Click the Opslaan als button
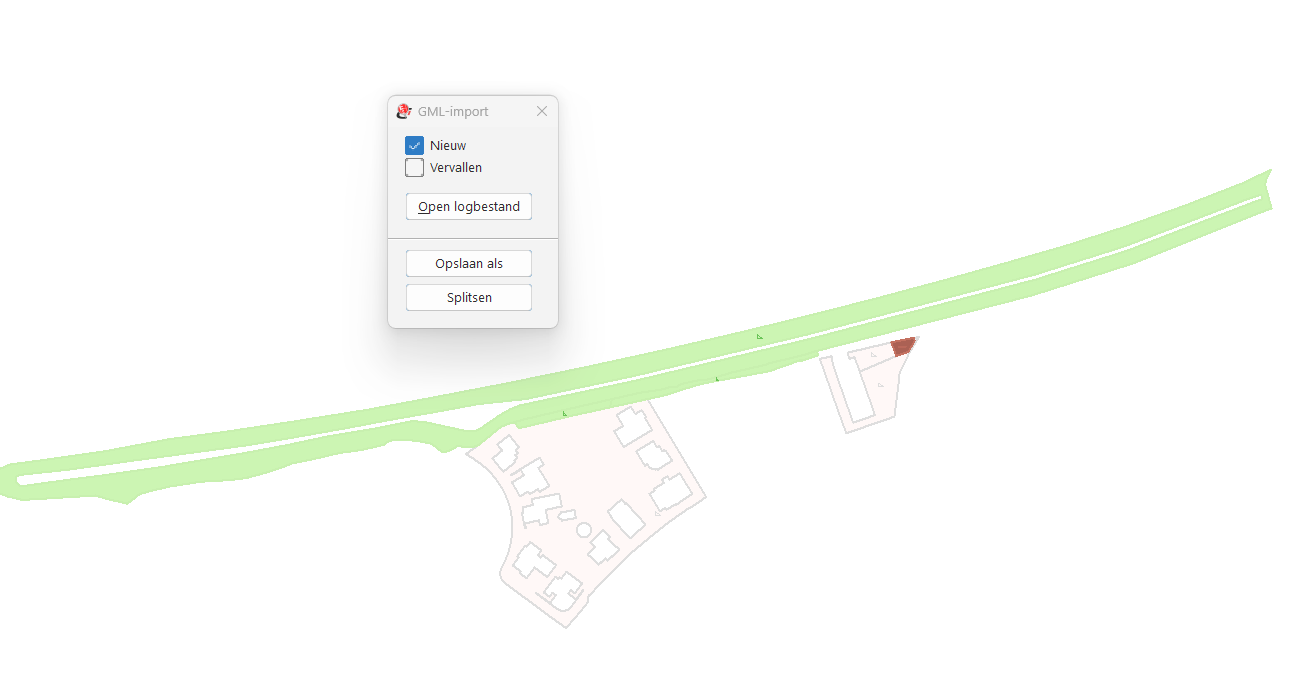 [469, 264]
